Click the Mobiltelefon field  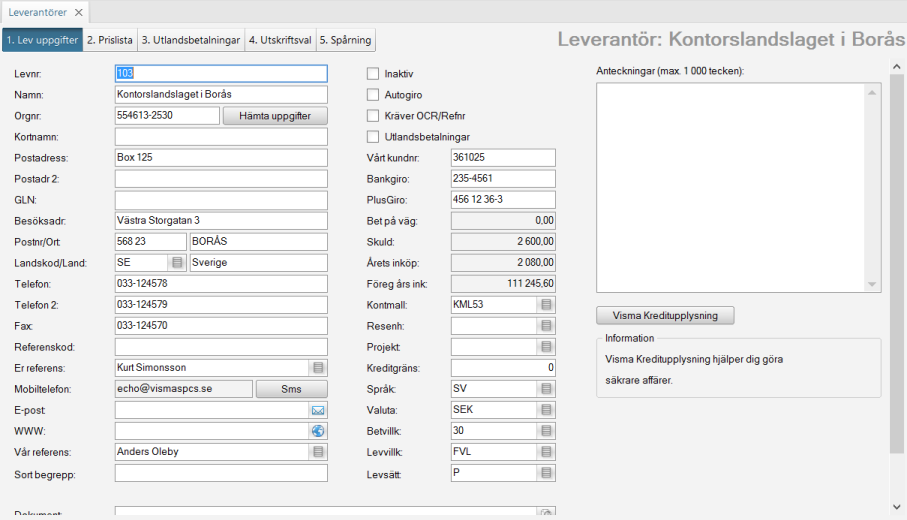click(184, 389)
